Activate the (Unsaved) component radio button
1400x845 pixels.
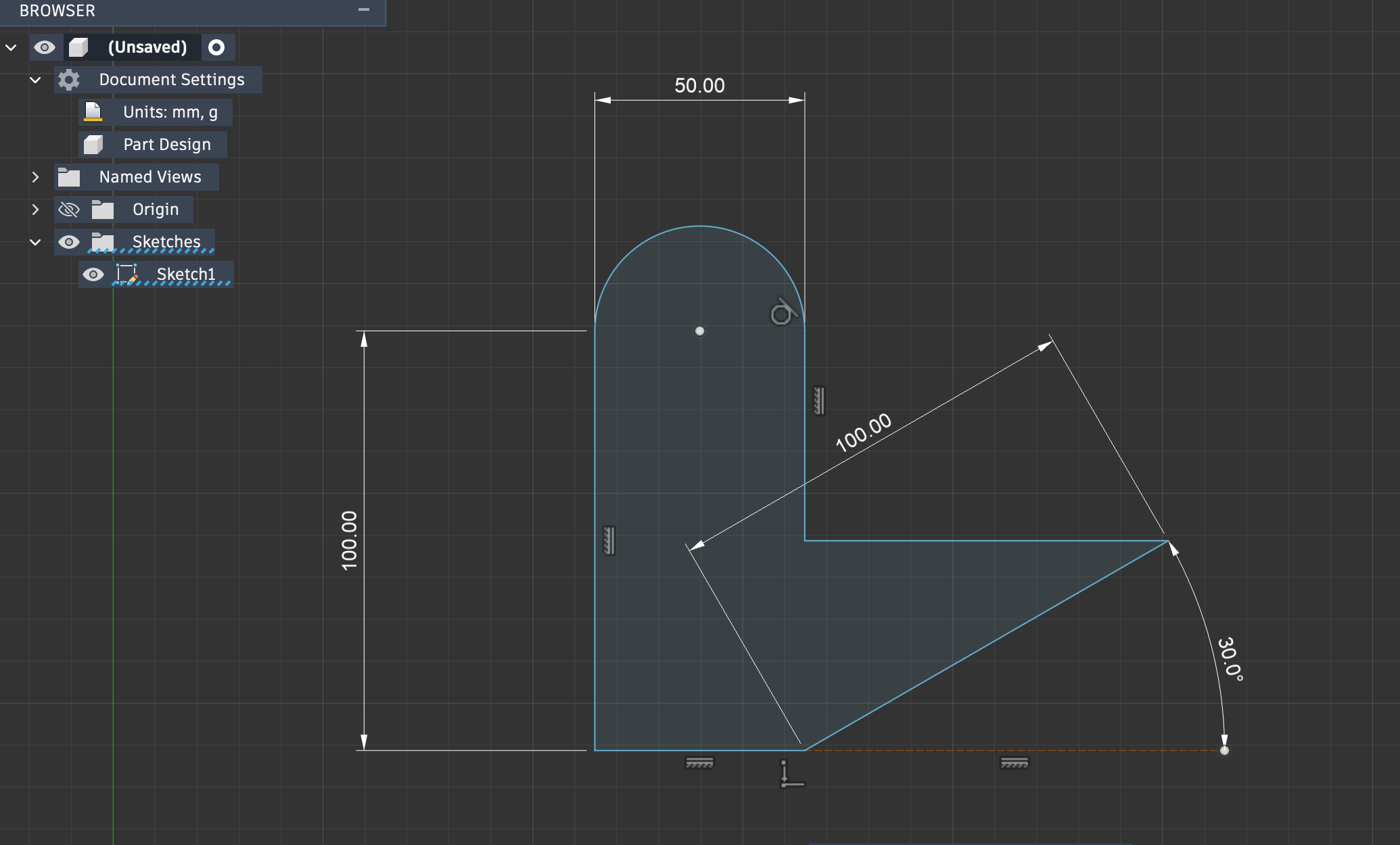216,47
